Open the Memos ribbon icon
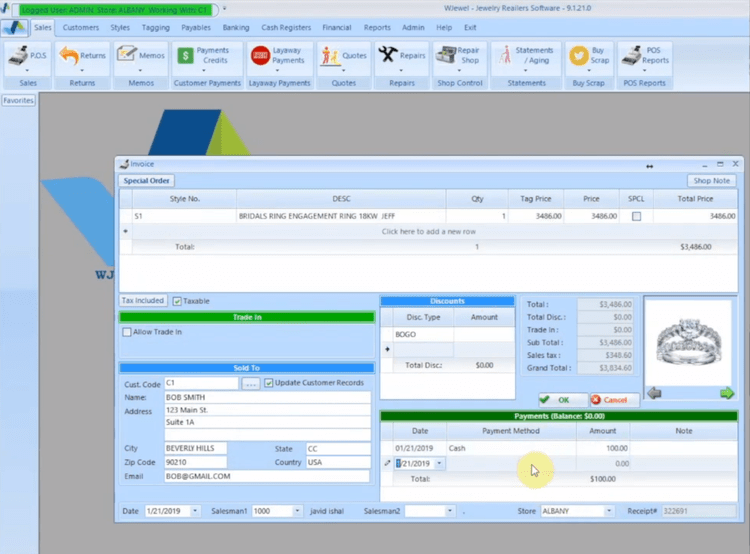750x554 pixels. 127,58
